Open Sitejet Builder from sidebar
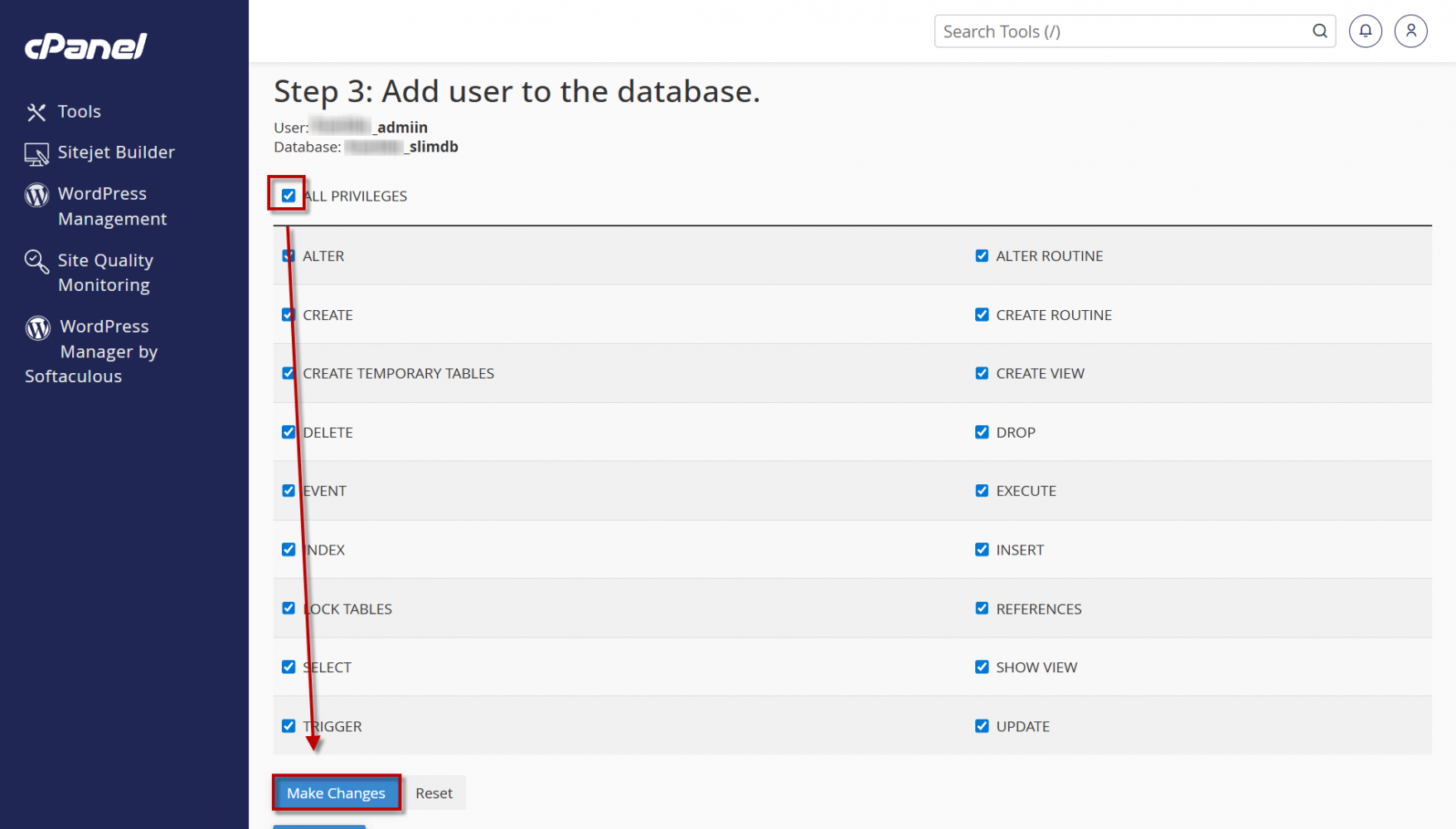 tap(116, 153)
